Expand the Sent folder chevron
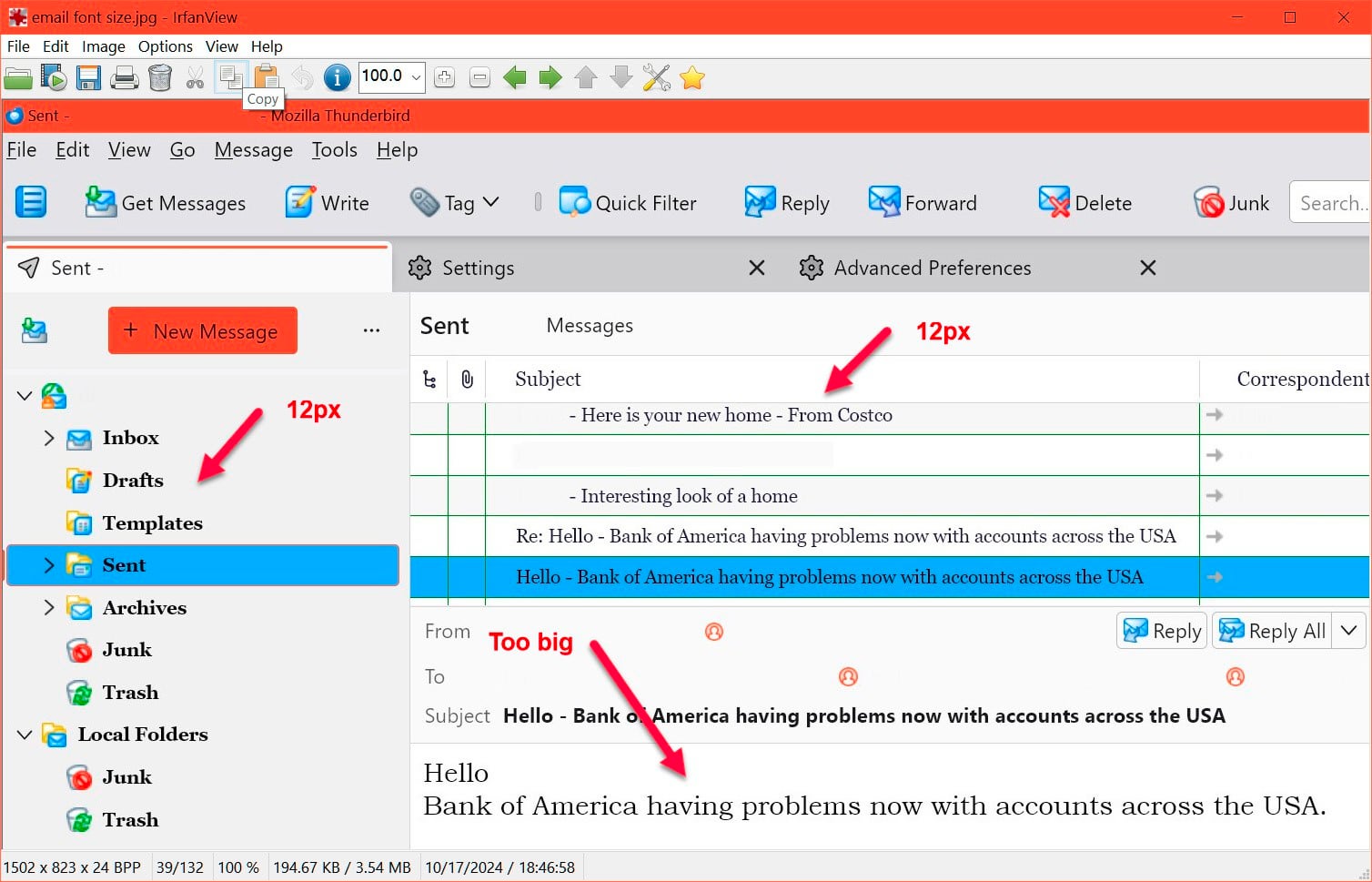1372x882 pixels. [49, 565]
